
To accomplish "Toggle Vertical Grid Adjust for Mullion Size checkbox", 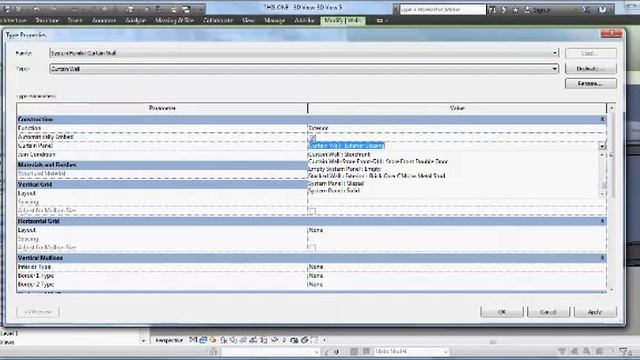I will pyautogui.click(x=312, y=211).
